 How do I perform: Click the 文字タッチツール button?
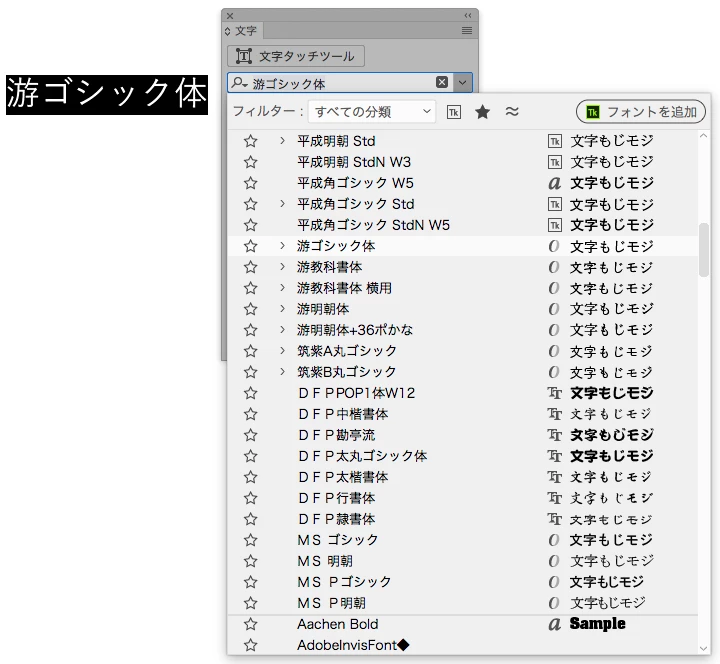point(296,56)
